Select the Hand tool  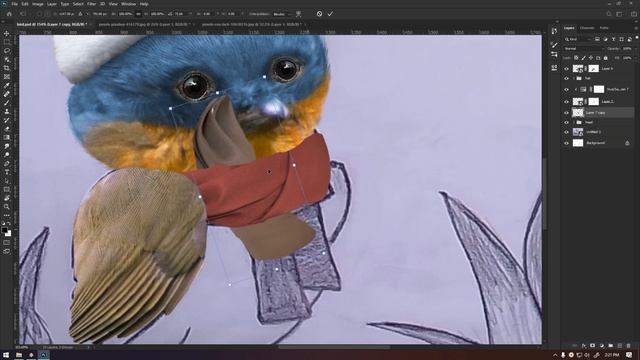pos(7,198)
